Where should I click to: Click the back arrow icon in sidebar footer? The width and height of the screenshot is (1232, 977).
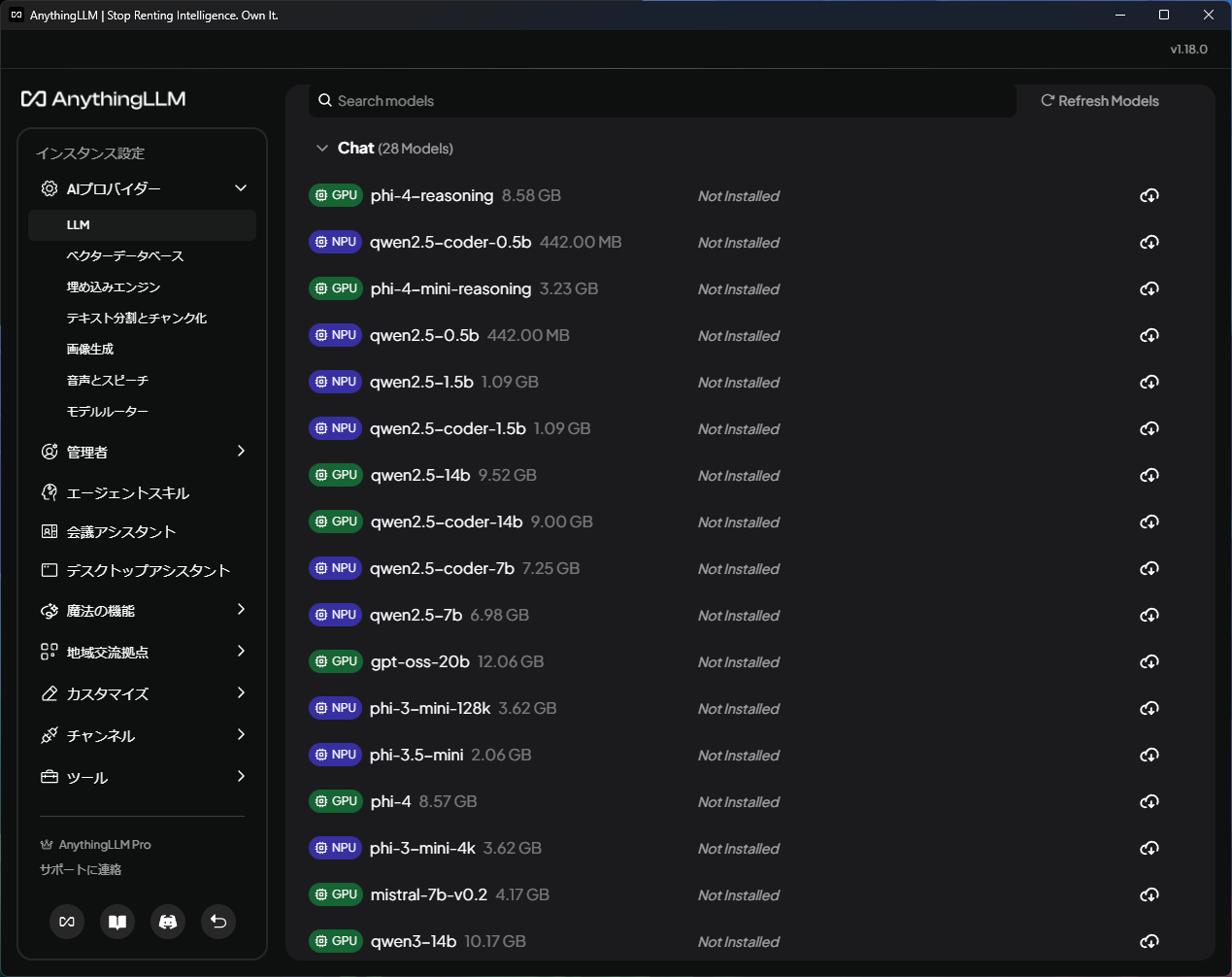(x=218, y=922)
